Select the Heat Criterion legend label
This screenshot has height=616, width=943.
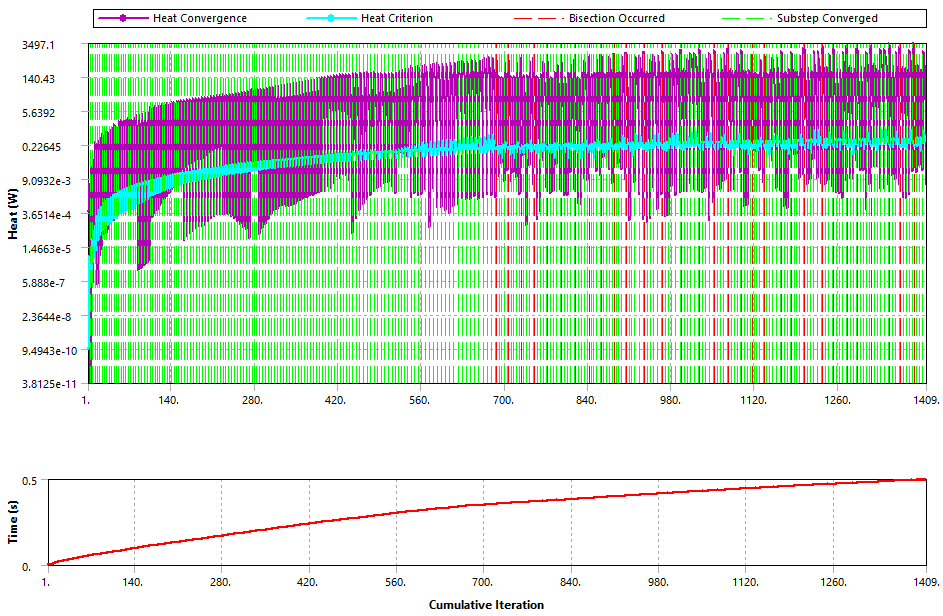pyautogui.click(x=396, y=18)
